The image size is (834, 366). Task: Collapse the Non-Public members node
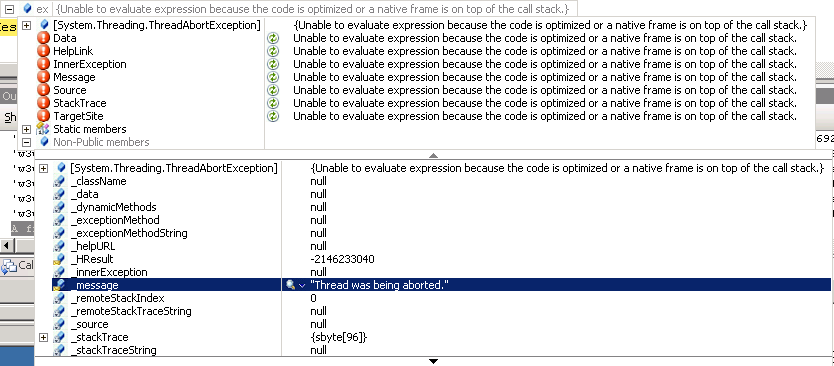pyautogui.click(x=26, y=142)
